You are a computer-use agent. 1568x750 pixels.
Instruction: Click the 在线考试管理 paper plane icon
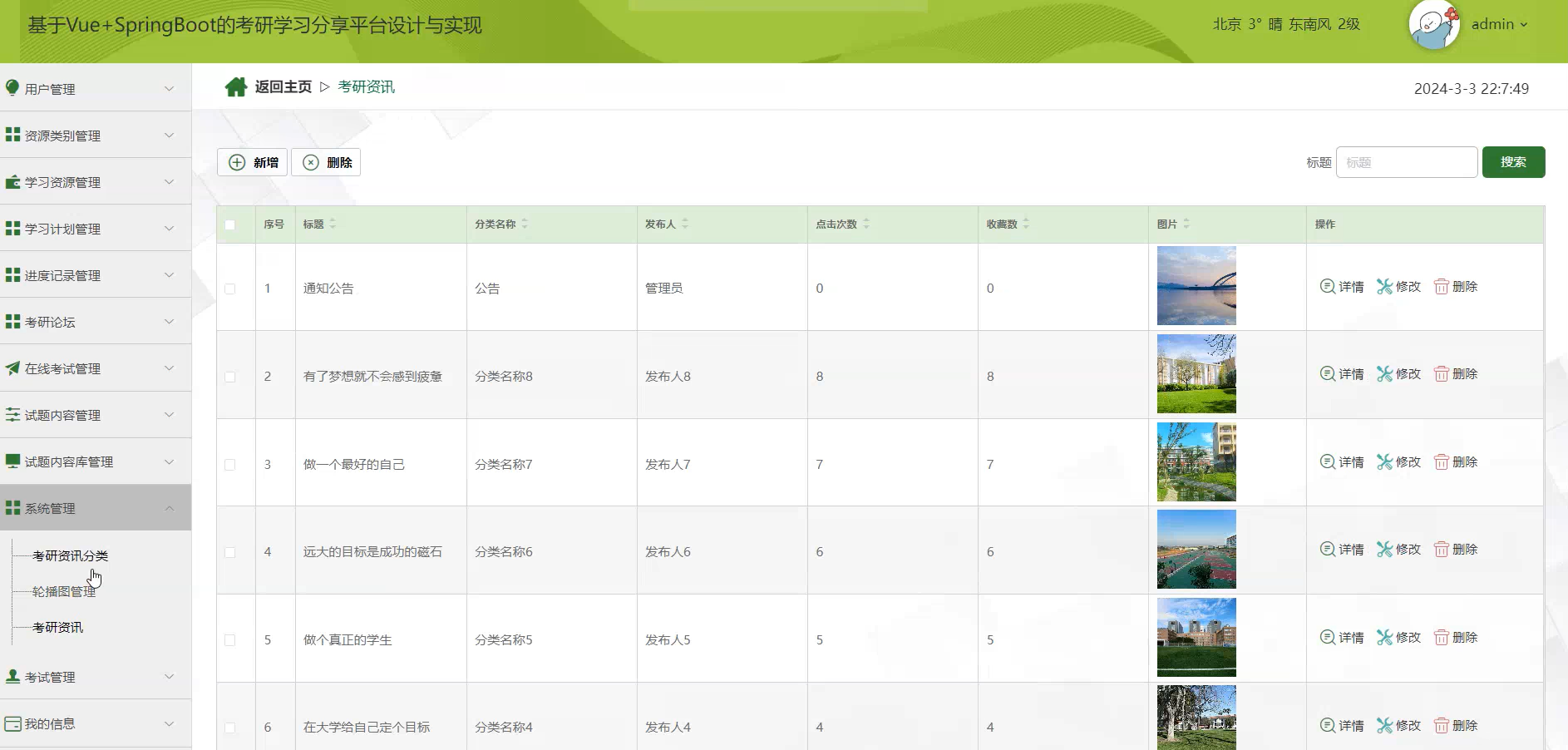pos(12,368)
